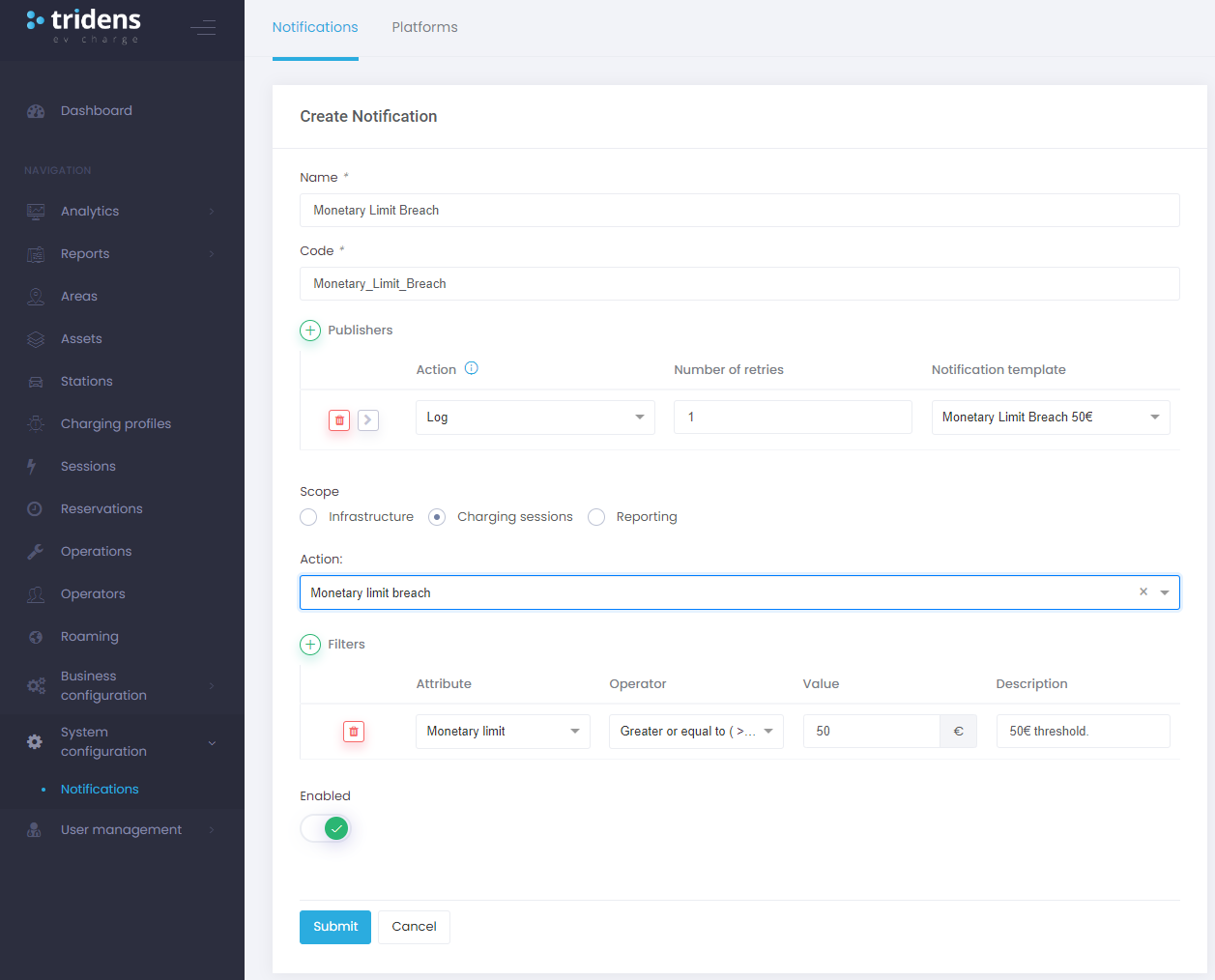Delete the Monetary limit filter row
Screen dimensions: 1215x980
point(354,732)
